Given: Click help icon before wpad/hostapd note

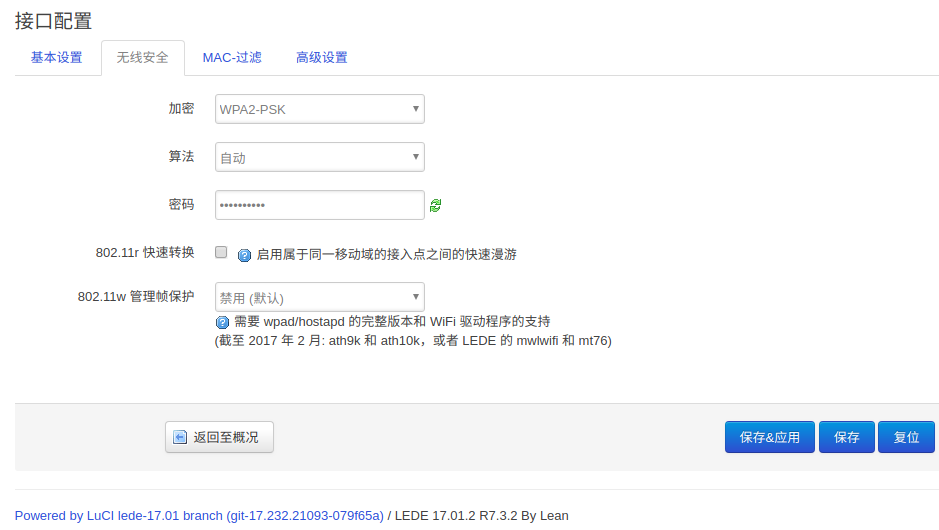Looking at the screenshot, I should coord(223,322).
